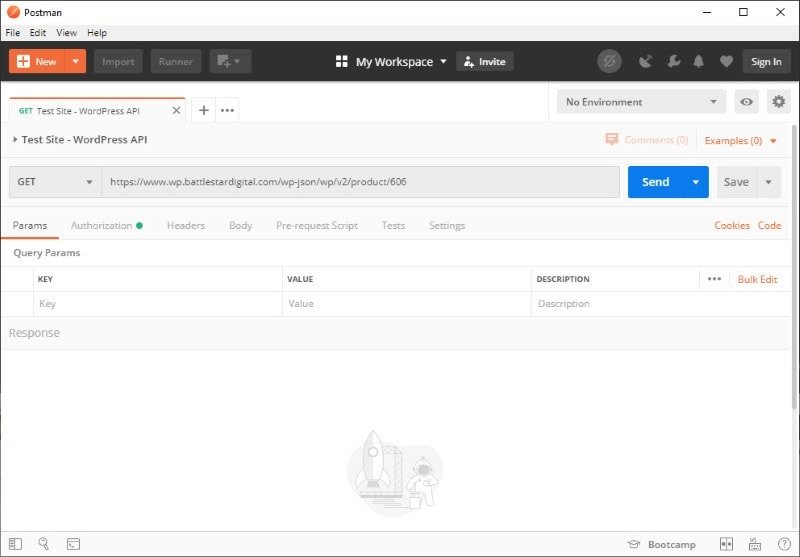Screen dimensions: 800x557
Task: Click the heart icon in header
Action: (x=726, y=61)
